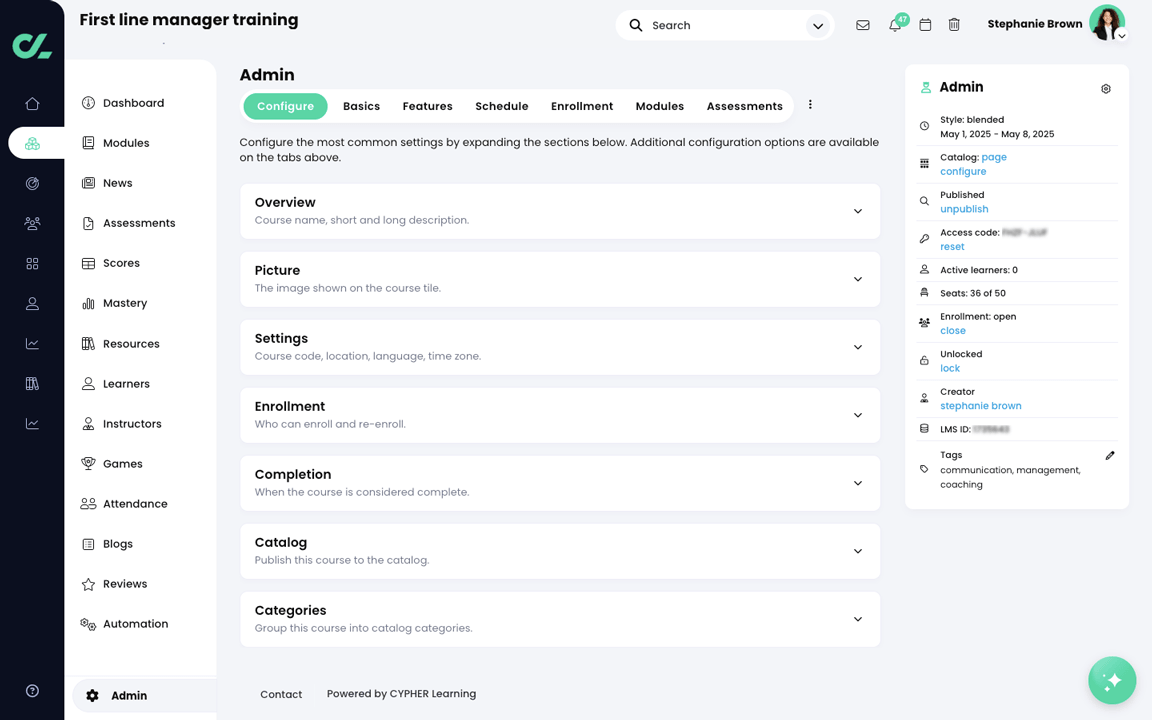Reset the access code
The width and height of the screenshot is (1152, 720).
click(952, 247)
